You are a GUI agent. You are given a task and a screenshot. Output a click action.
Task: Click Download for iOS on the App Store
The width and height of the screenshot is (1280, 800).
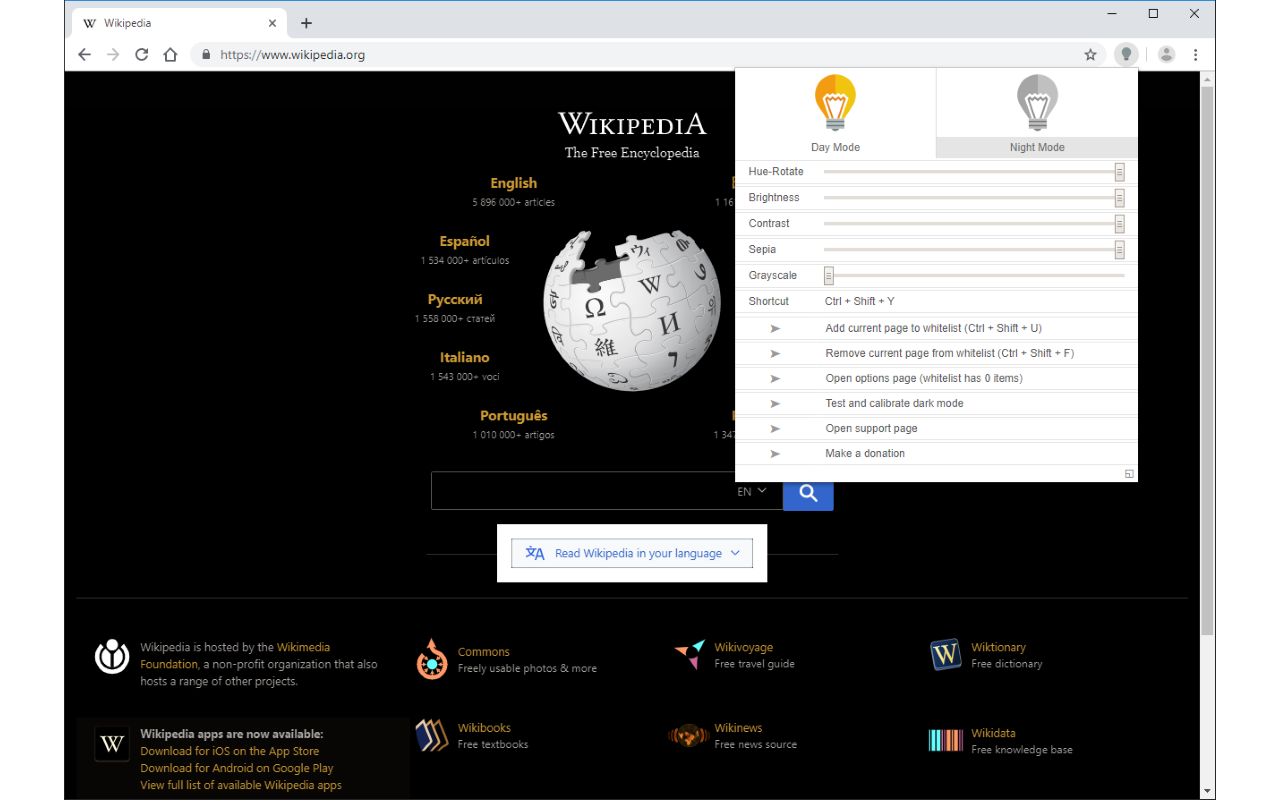point(231,750)
